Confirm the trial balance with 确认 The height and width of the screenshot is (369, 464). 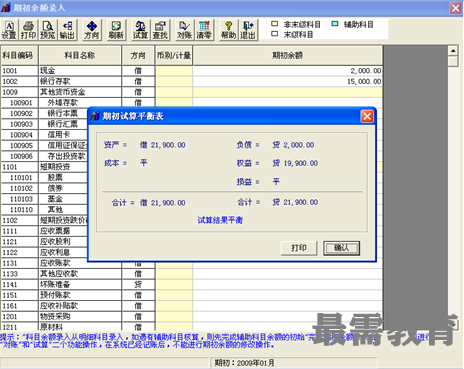point(341,248)
